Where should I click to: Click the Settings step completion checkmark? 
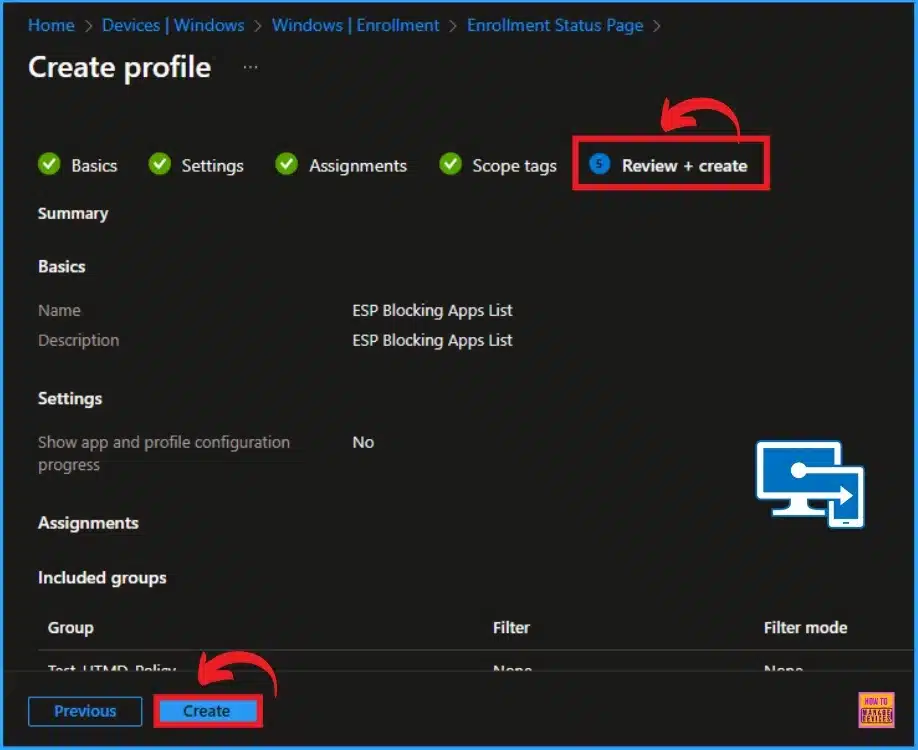click(160, 164)
